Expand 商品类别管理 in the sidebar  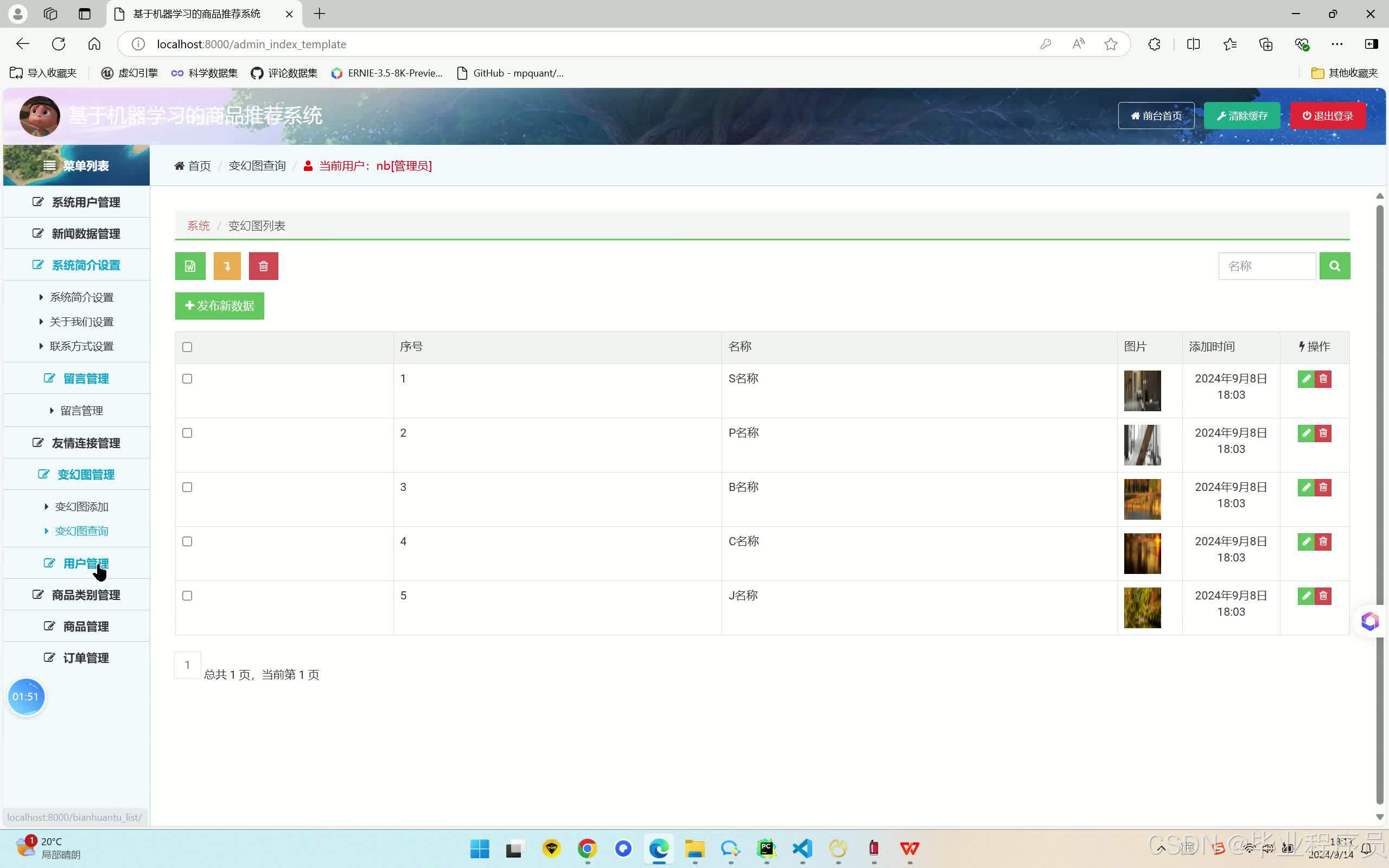point(77,595)
